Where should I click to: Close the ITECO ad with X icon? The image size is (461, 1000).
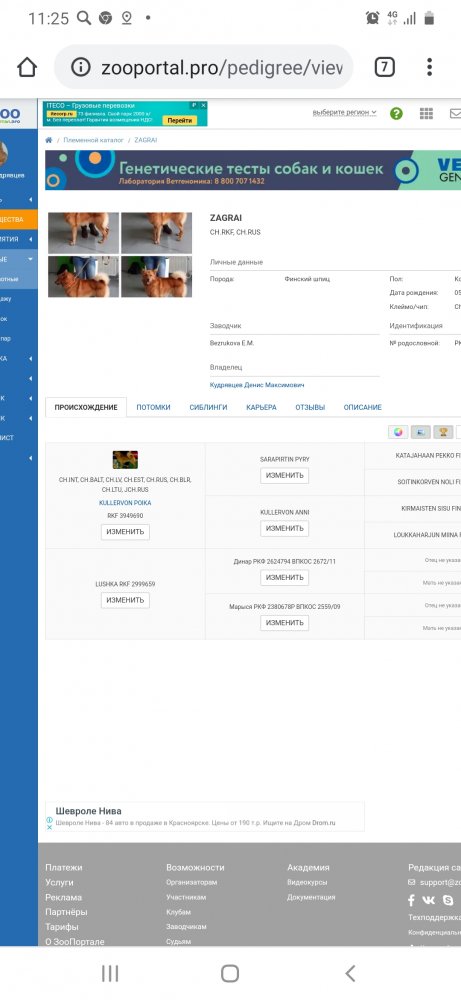pos(203,105)
